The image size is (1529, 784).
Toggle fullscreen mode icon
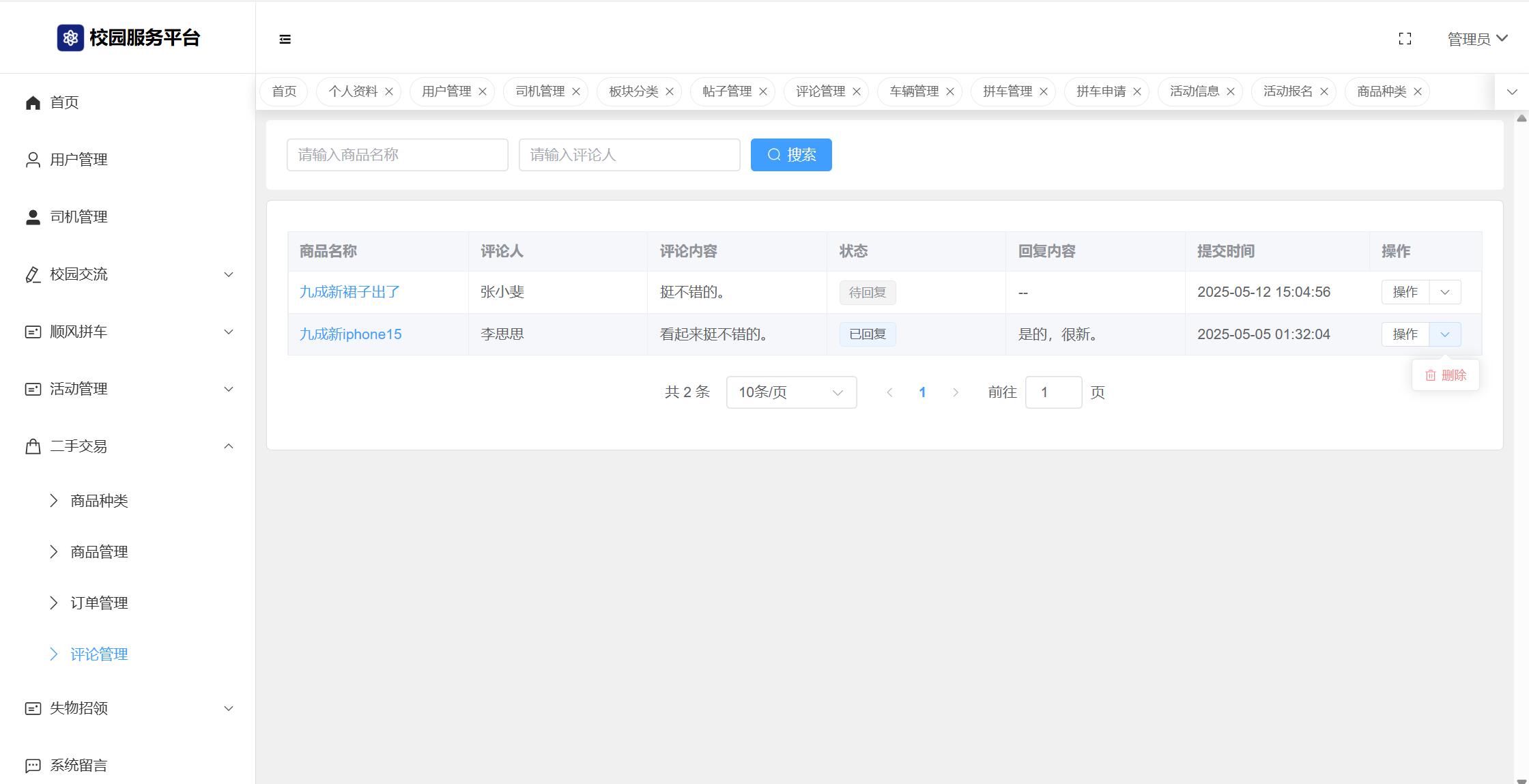point(1405,39)
